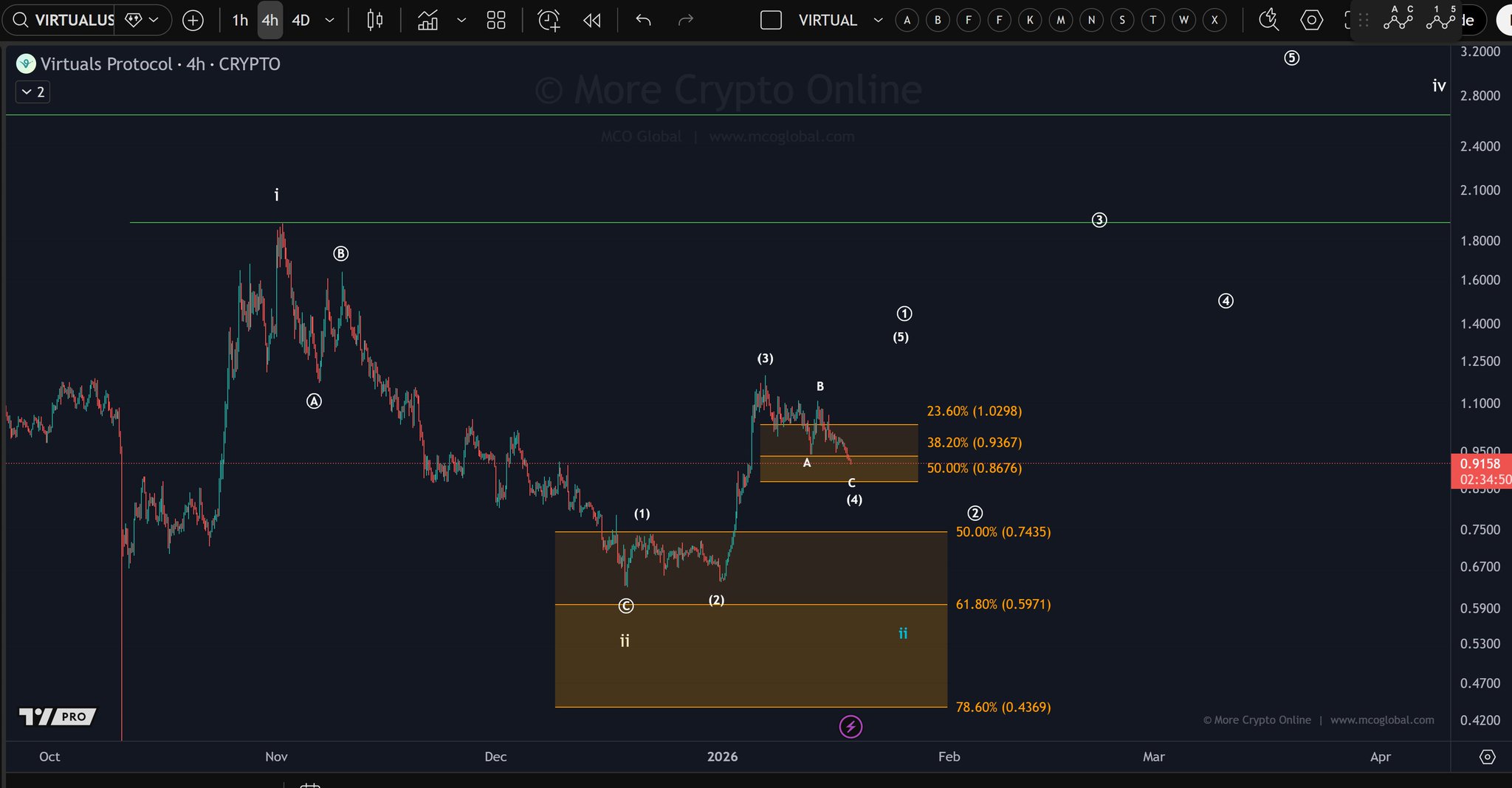
Task: Click the circled M button
Action: tap(1061, 20)
